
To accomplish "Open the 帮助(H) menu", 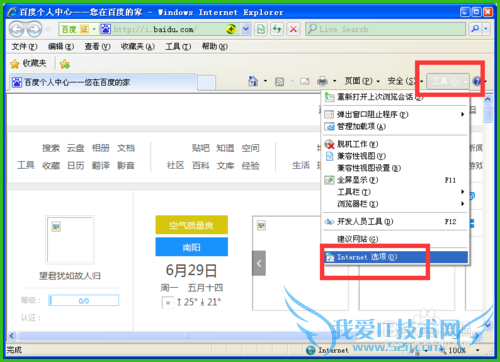I will pyautogui.click(x=215, y=47).
